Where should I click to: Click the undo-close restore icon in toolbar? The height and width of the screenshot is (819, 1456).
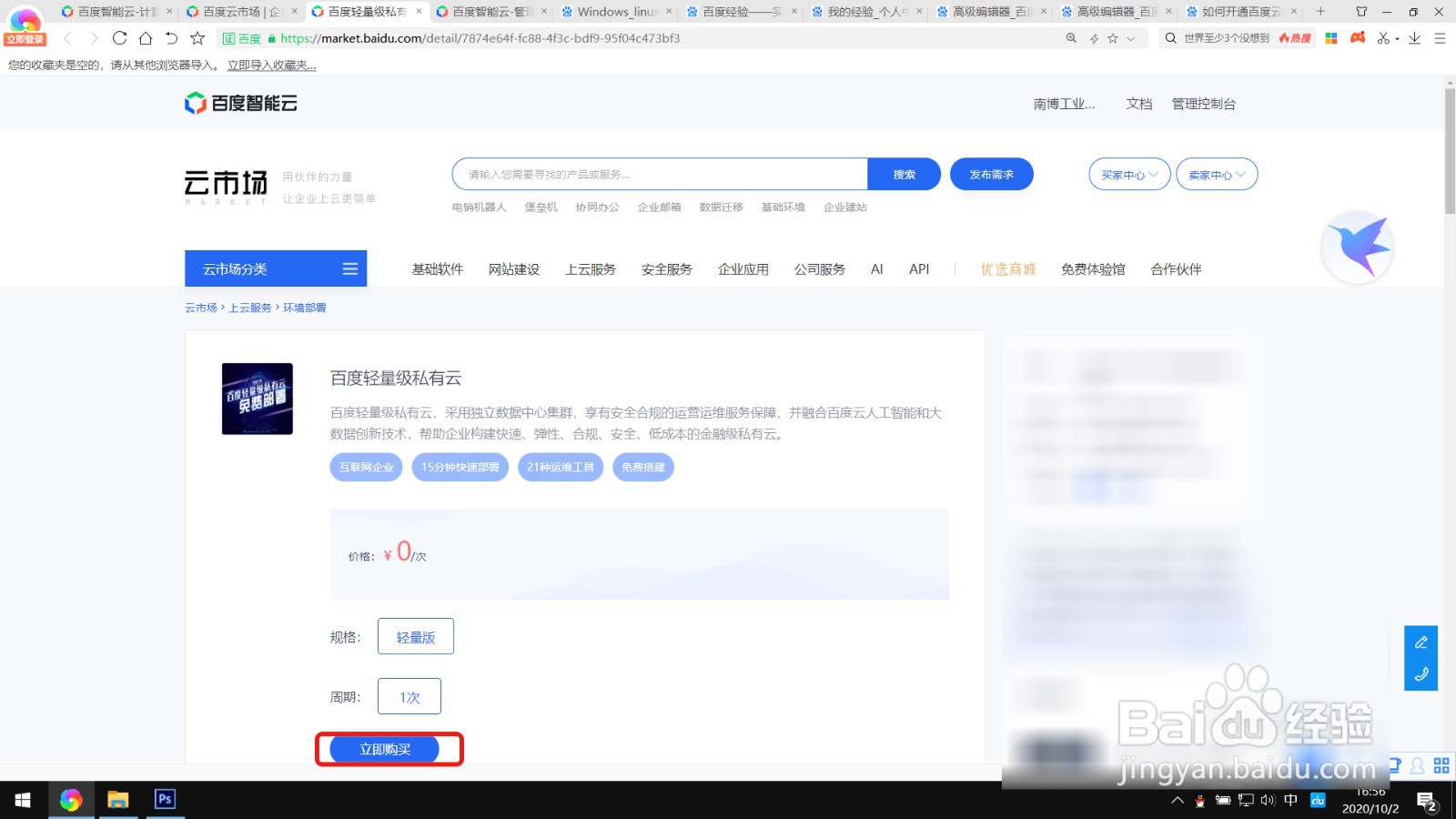pos(171,38)
